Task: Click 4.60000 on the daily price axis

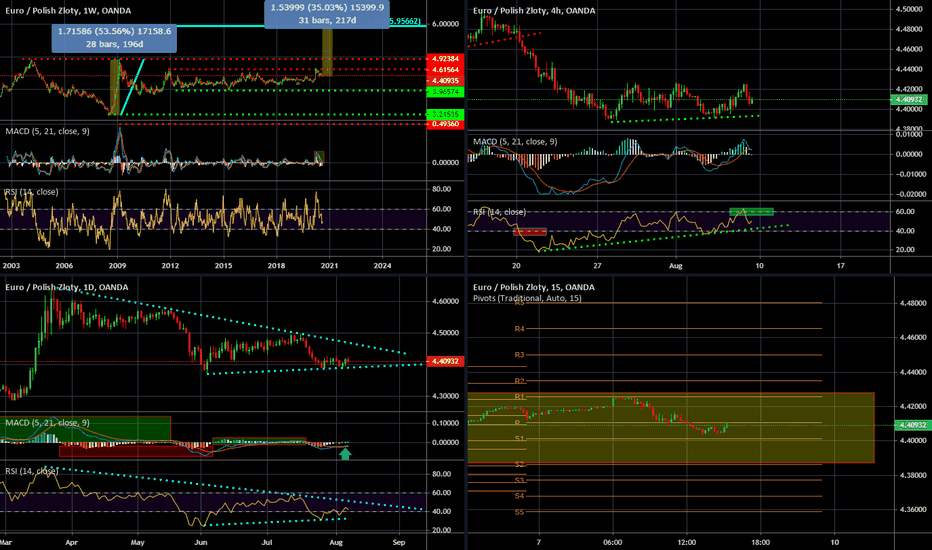Action: point(445,301)
